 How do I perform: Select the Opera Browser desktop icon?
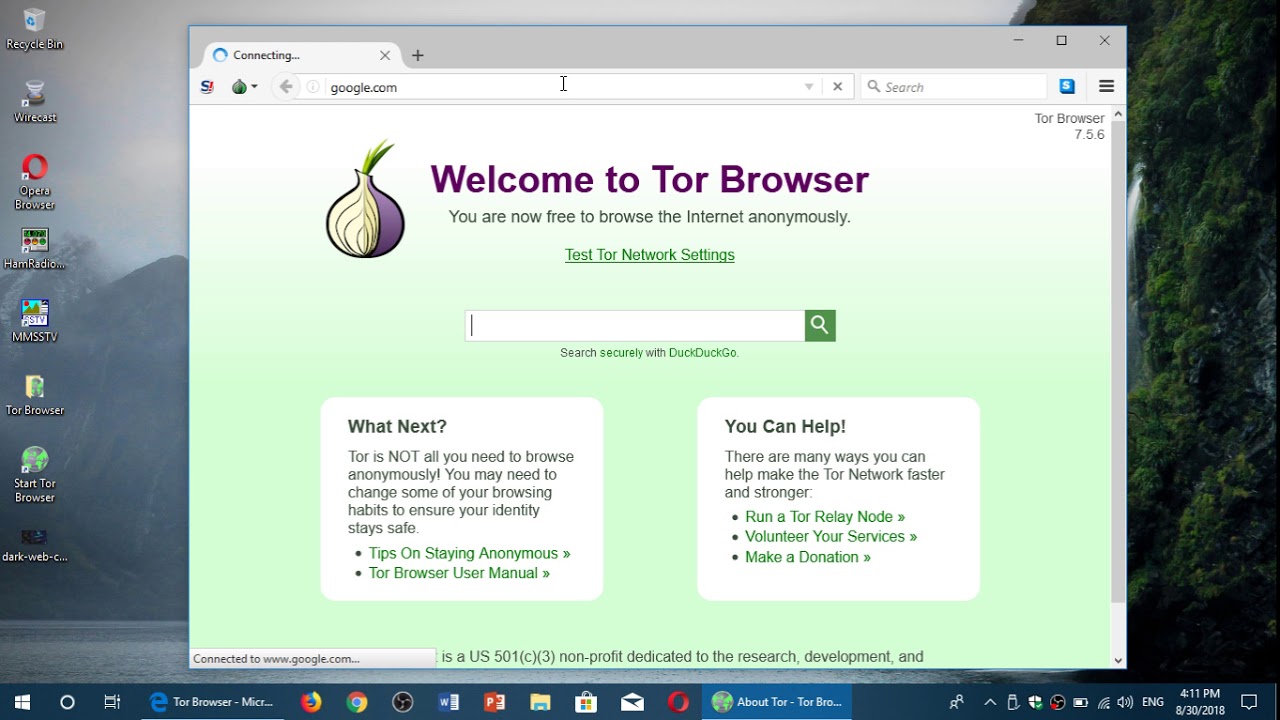coord(35,182)
